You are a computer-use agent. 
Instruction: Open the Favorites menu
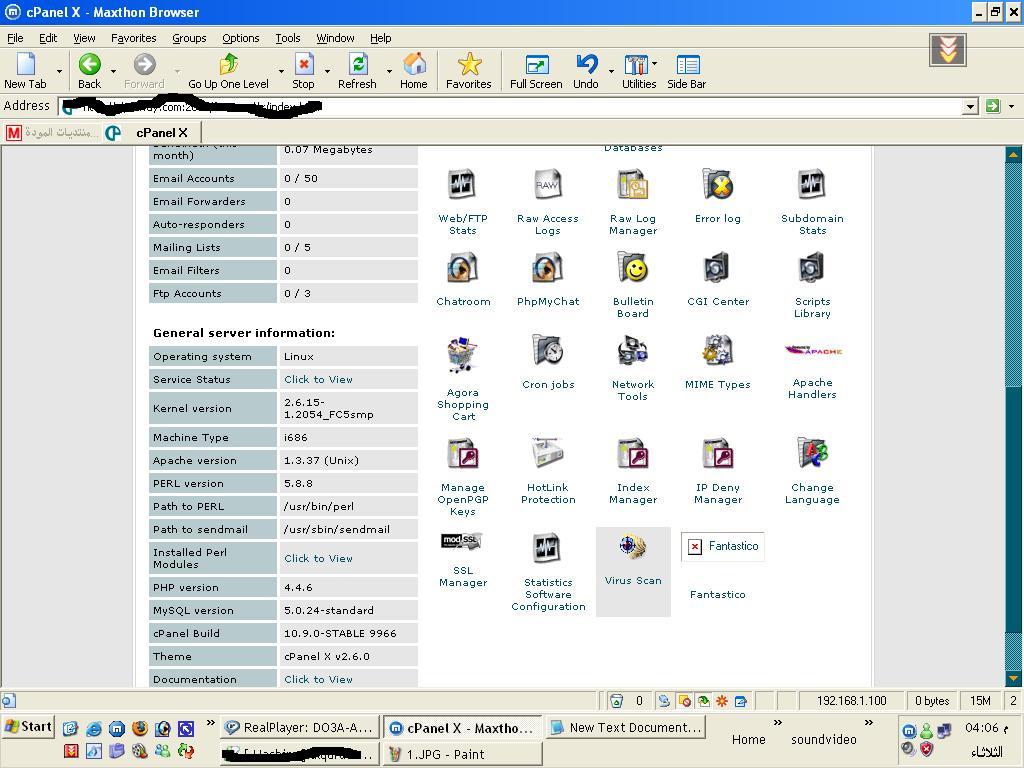(x=133, y=38)
